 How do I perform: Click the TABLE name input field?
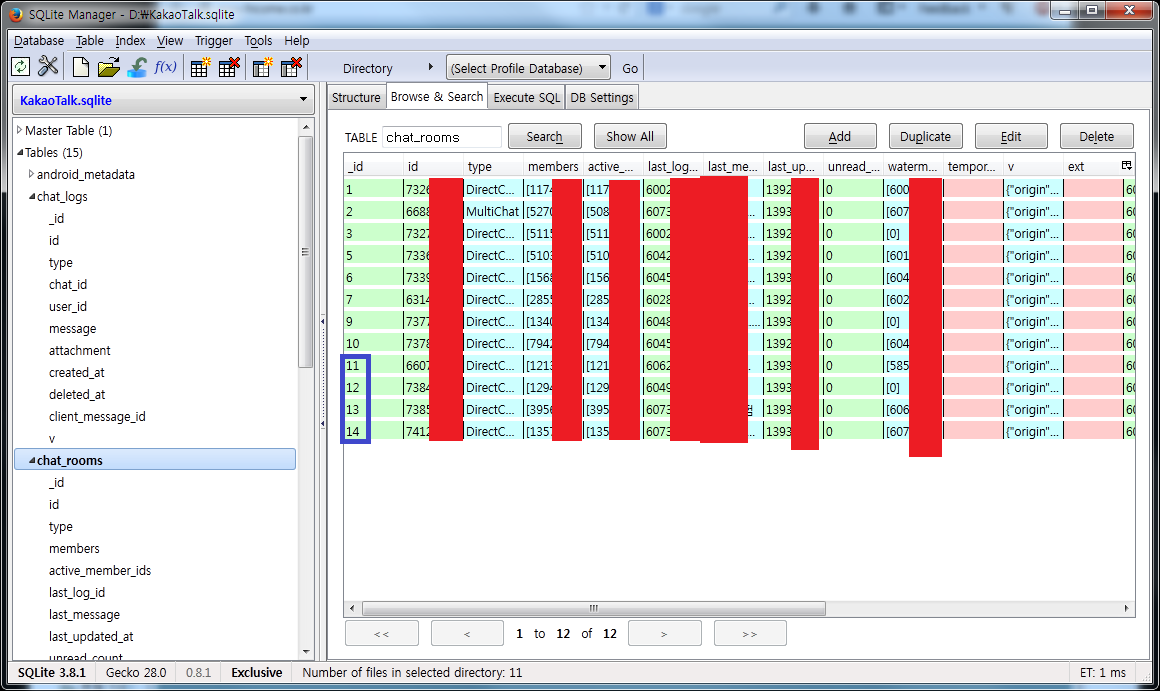[441, 137]
